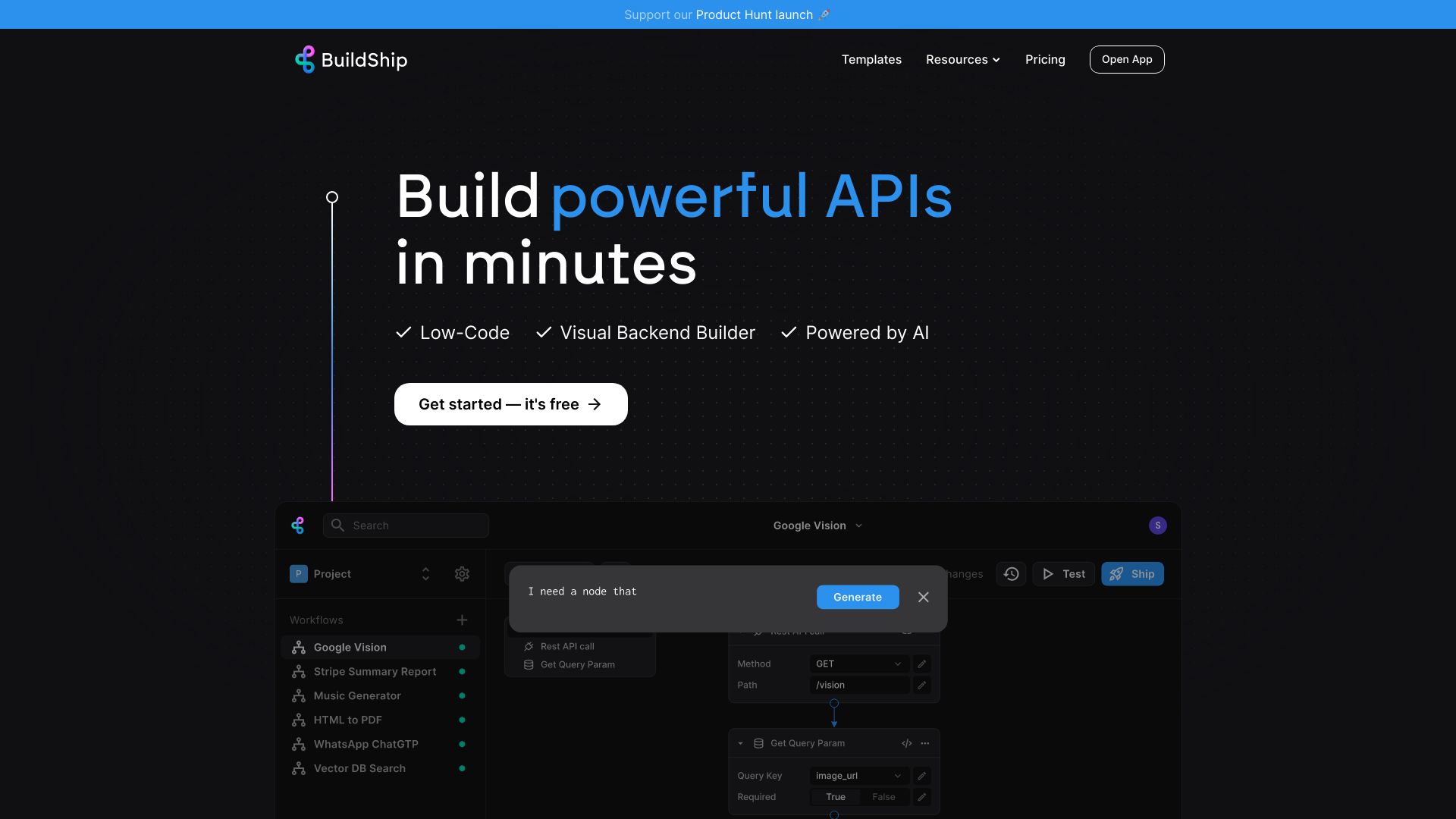Collapse the Get Query Param node
This screenshot has height=819, width=1456.
click(741, 743)
